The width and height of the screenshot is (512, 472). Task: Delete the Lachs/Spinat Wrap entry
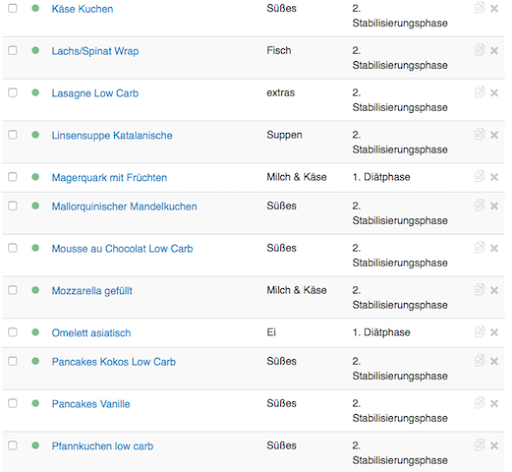click(494, 50)
